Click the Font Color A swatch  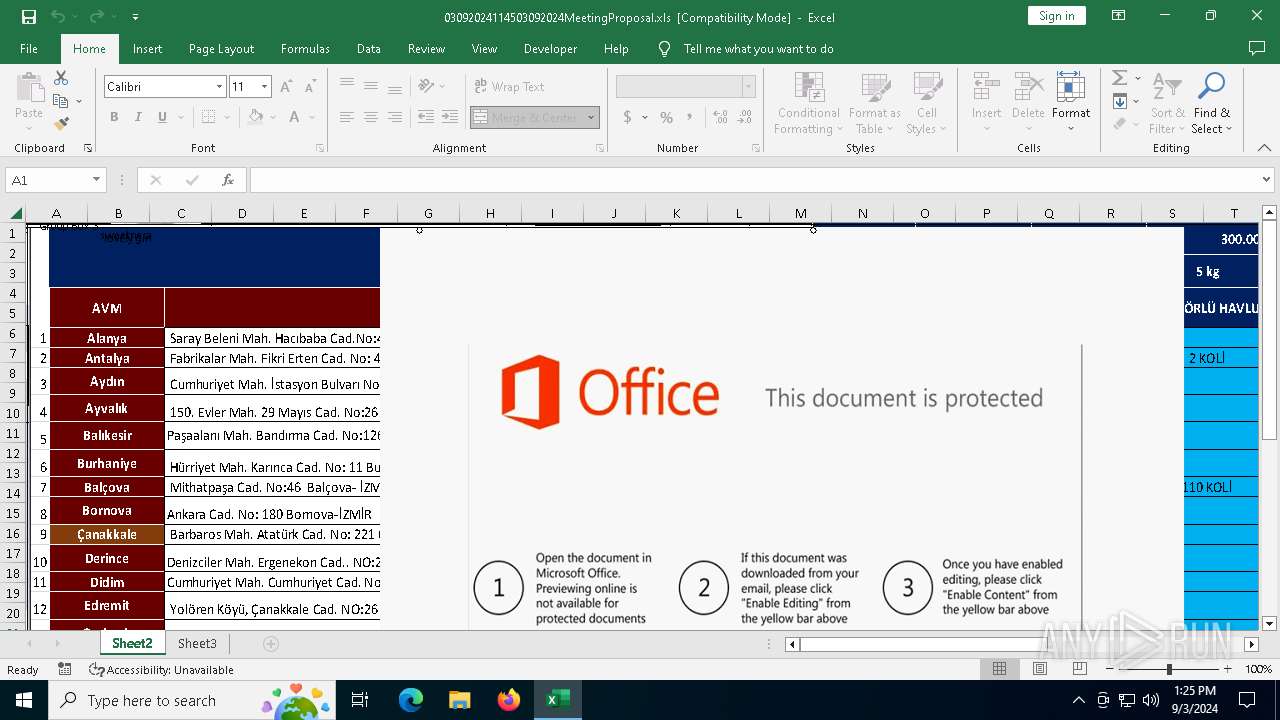click(295, 117)
